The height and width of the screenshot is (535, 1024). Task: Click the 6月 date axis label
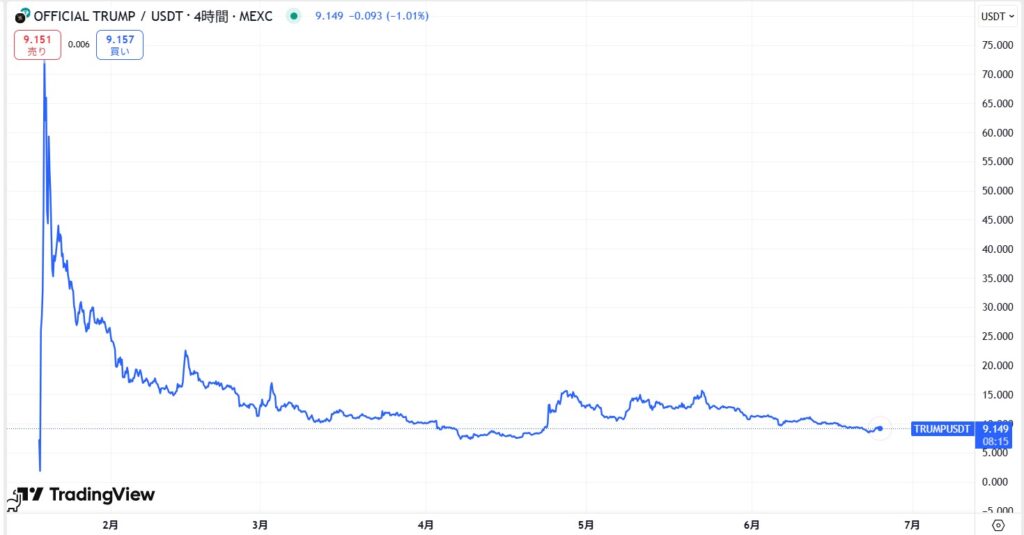[x=752, y=525]
